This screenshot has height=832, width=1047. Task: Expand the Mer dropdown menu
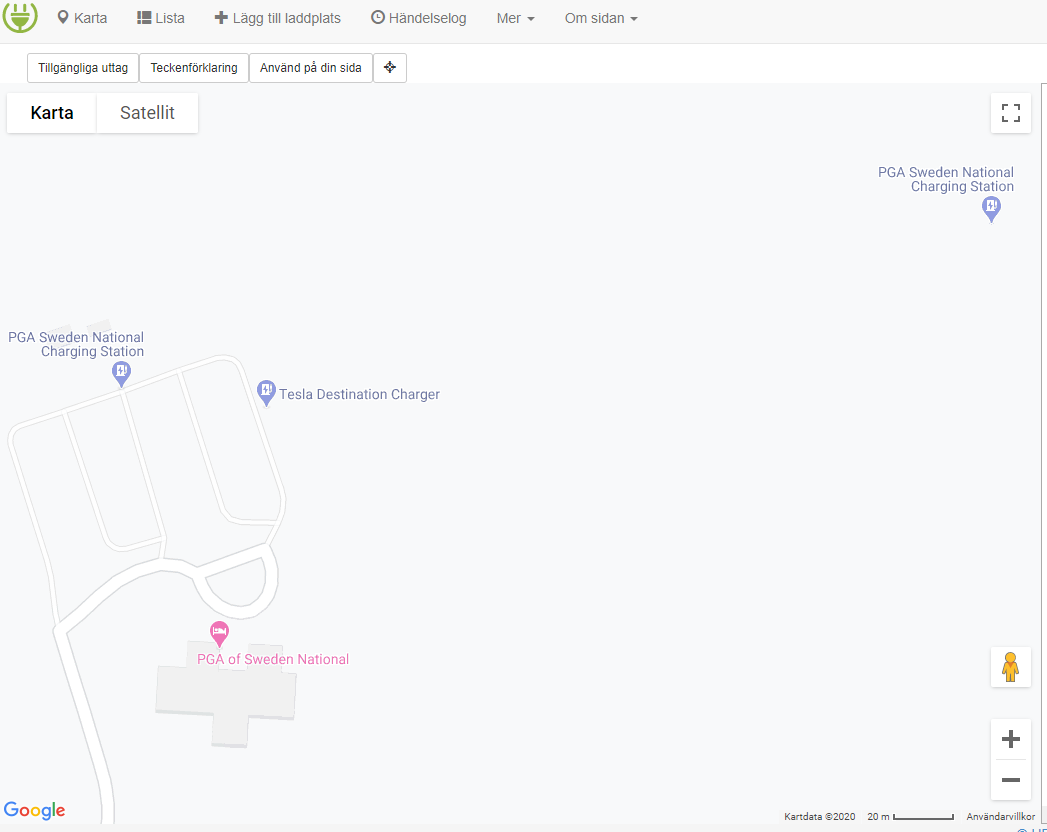515,18
